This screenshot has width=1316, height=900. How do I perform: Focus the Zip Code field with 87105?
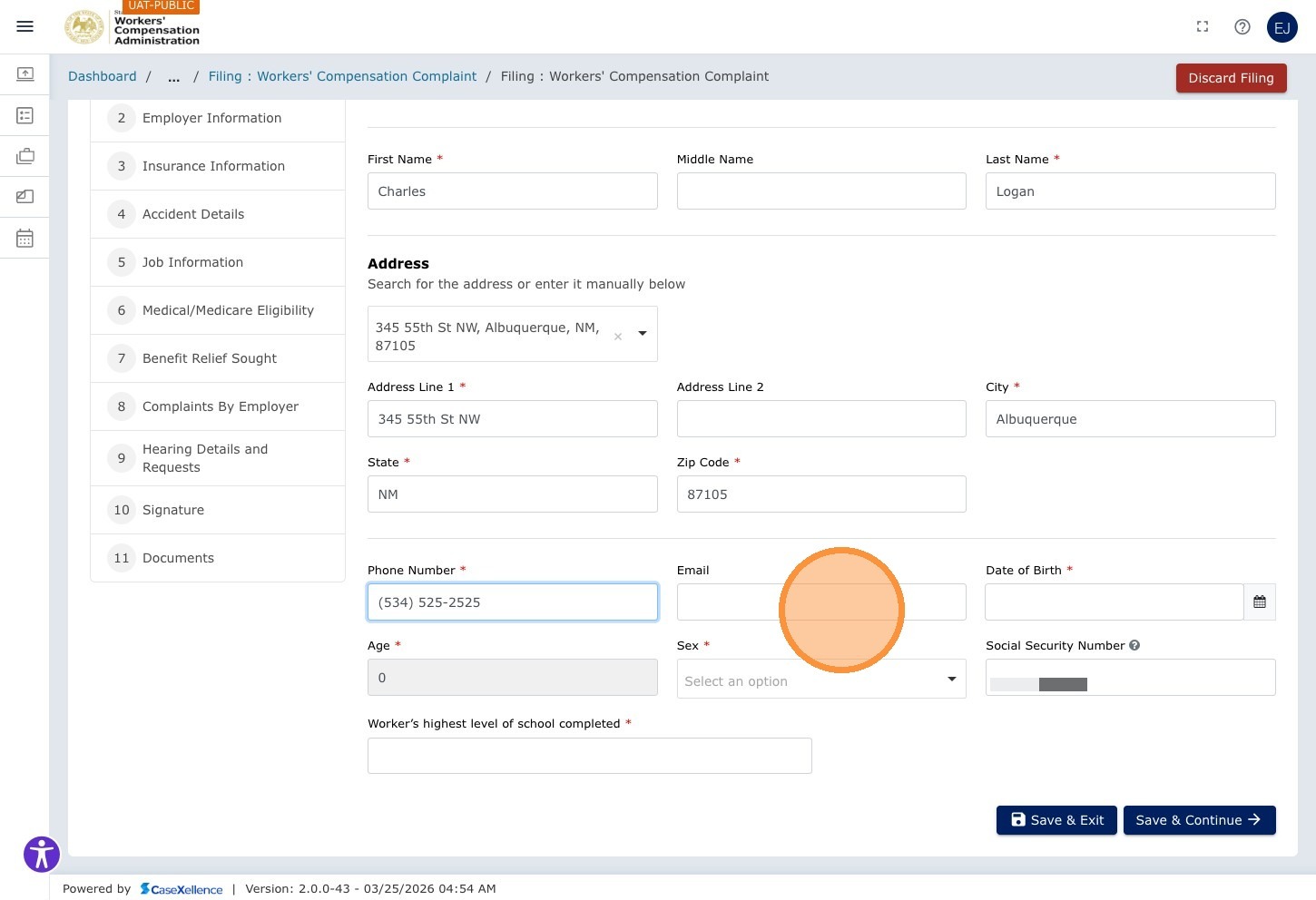pos(821,494)
